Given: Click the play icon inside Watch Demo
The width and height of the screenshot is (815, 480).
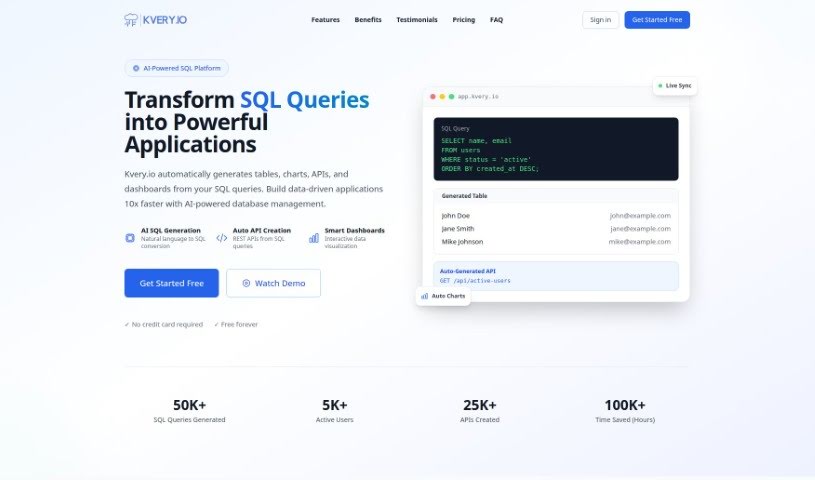Looking at the screenshot, I should tap(246, 283).
